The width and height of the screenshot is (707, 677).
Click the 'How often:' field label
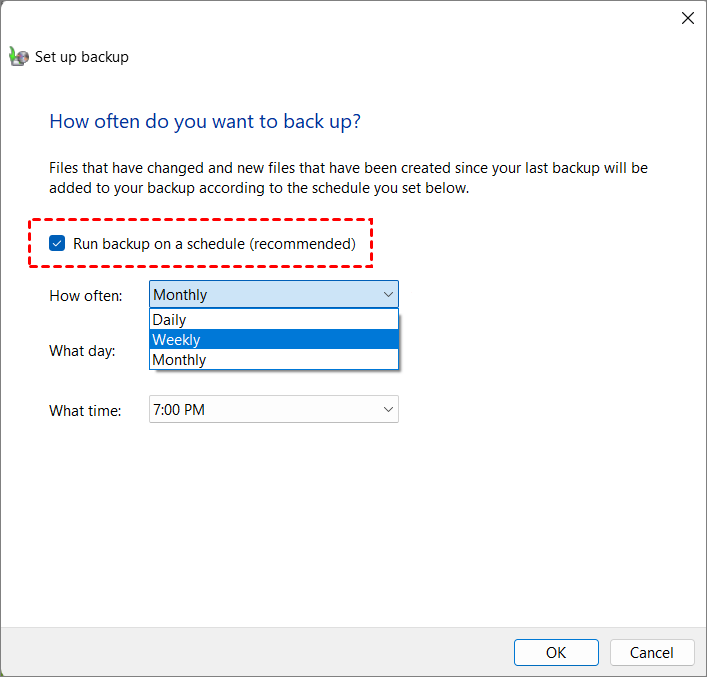pyautogui.click(x=86, y=295)
